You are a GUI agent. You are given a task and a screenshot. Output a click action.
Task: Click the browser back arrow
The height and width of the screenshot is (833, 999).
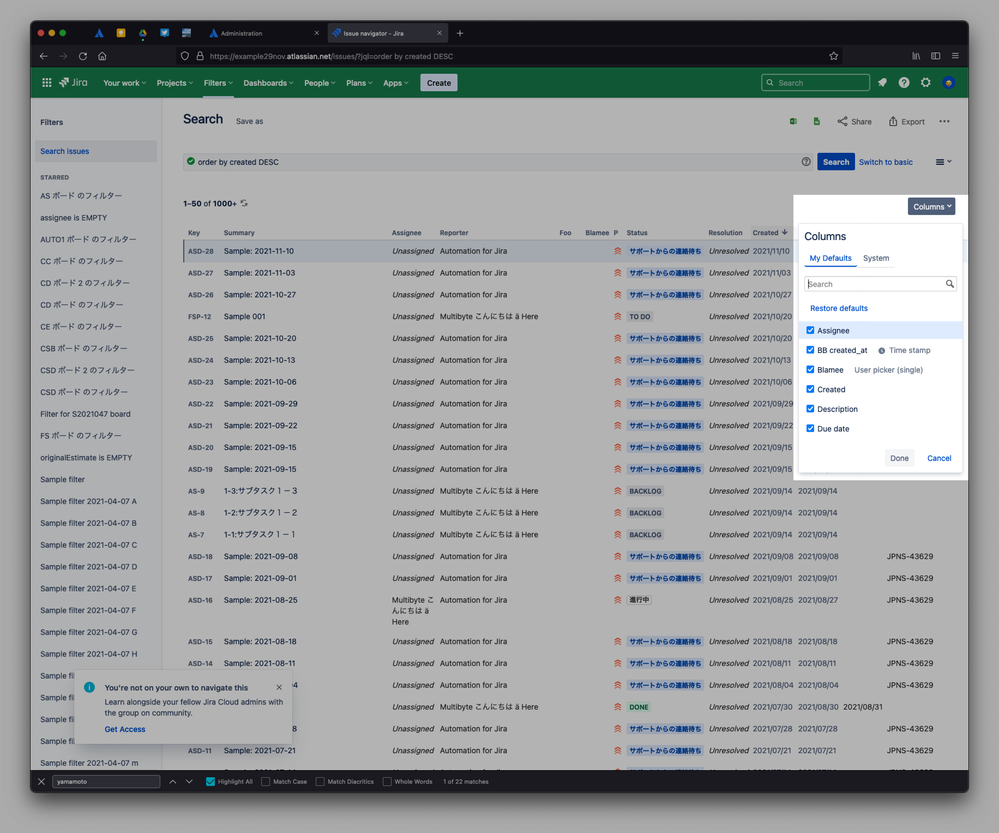click(43, 56)
